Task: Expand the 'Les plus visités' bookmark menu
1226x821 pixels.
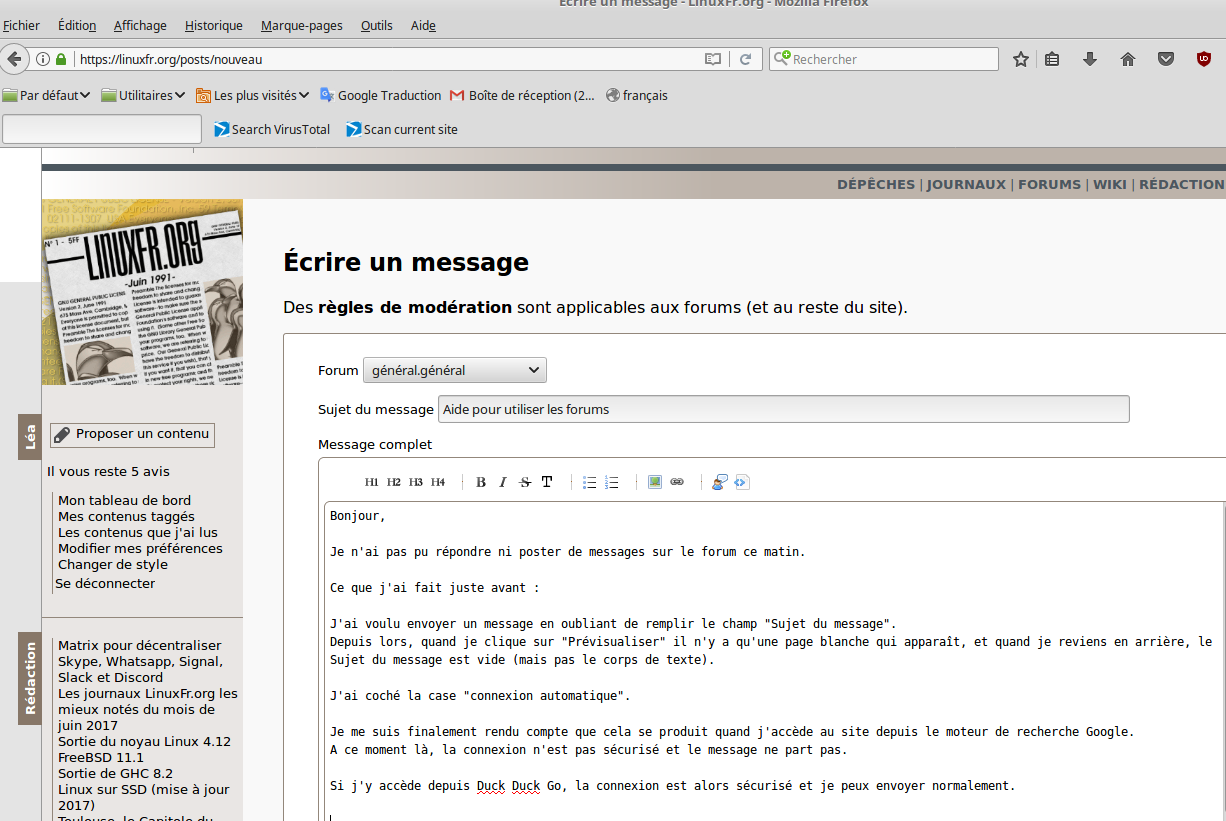Action: (x=252, y=95)
